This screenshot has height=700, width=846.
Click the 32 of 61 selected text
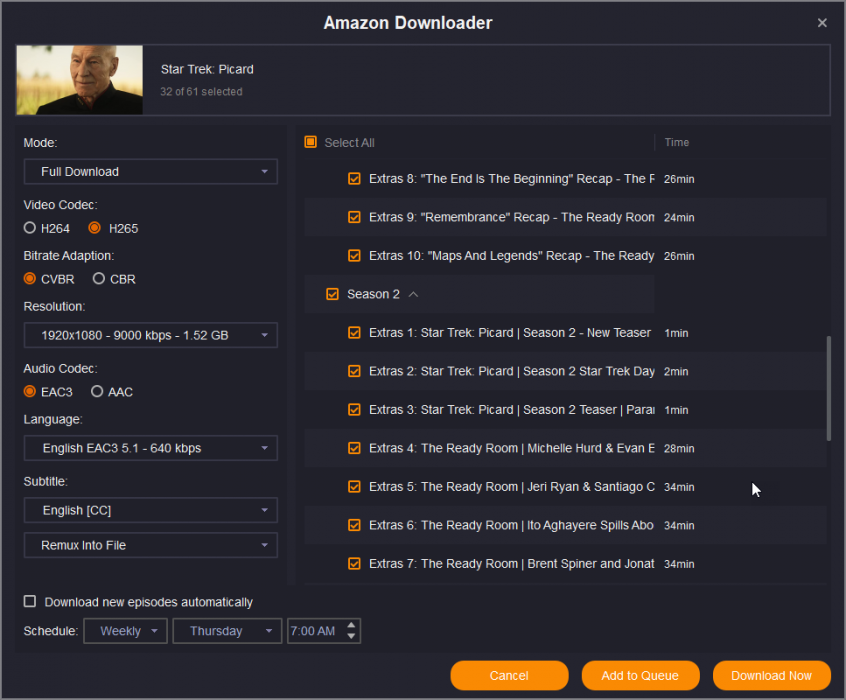[x=201, y=92]
